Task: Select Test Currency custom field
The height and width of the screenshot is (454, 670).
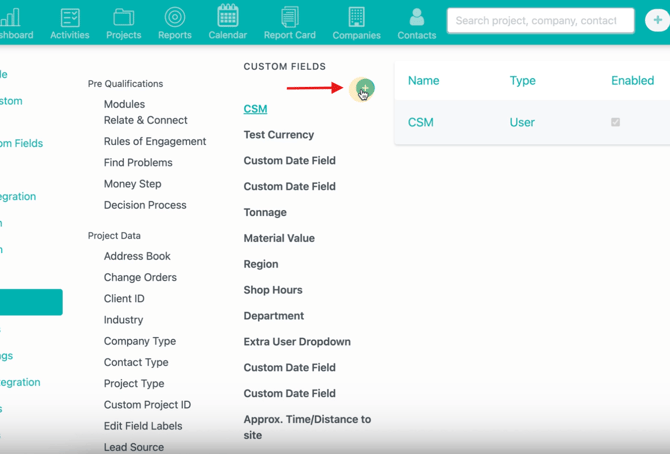Action: pos(279,135)
